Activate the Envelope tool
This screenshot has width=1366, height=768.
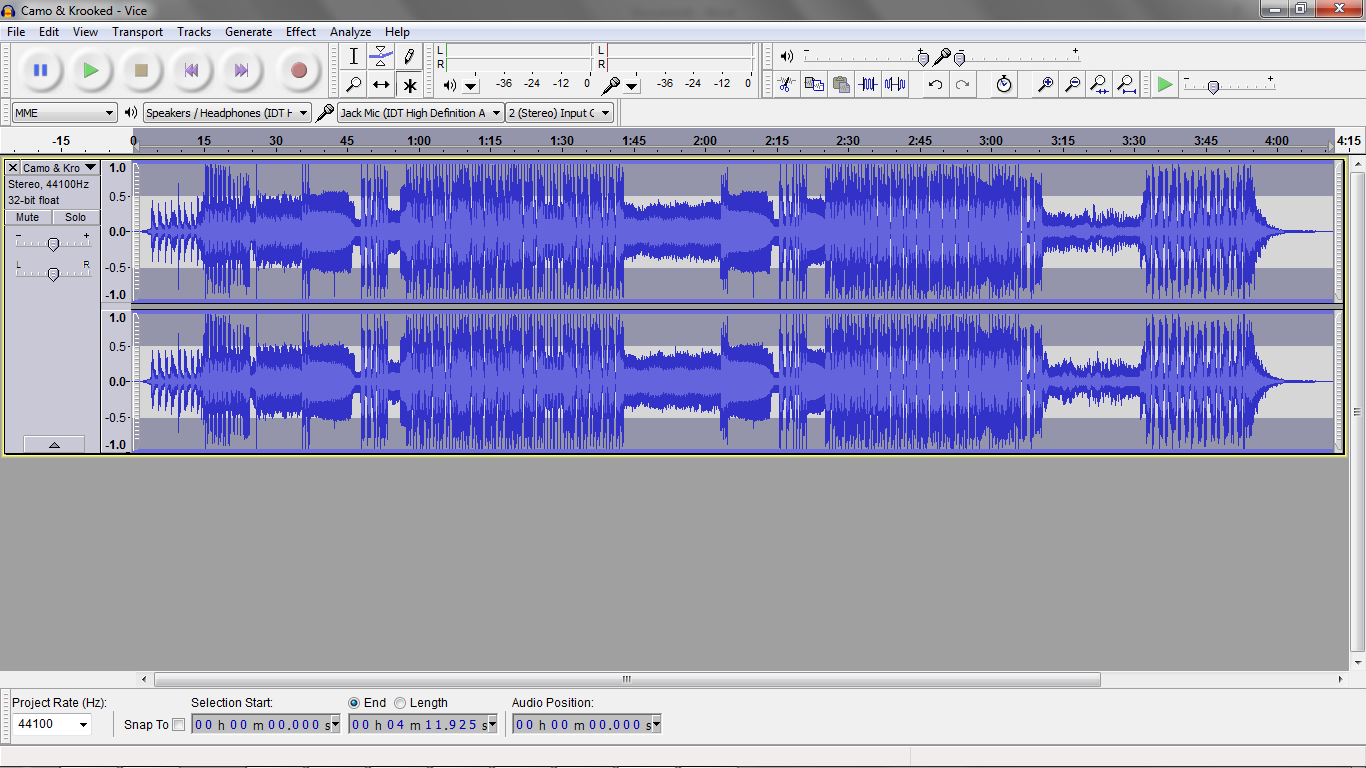[x=381, y=57]
